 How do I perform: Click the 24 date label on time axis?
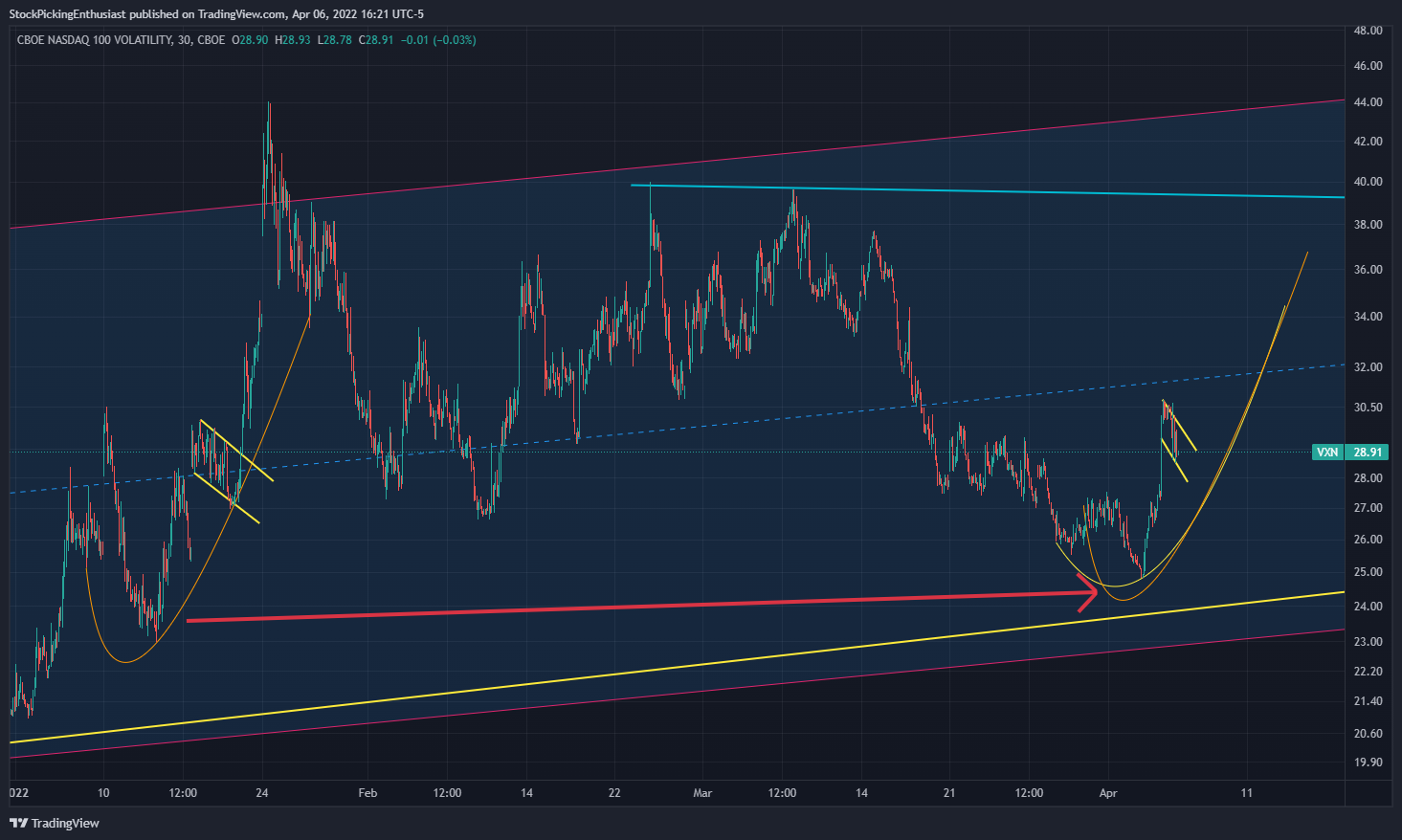point(263,793)
